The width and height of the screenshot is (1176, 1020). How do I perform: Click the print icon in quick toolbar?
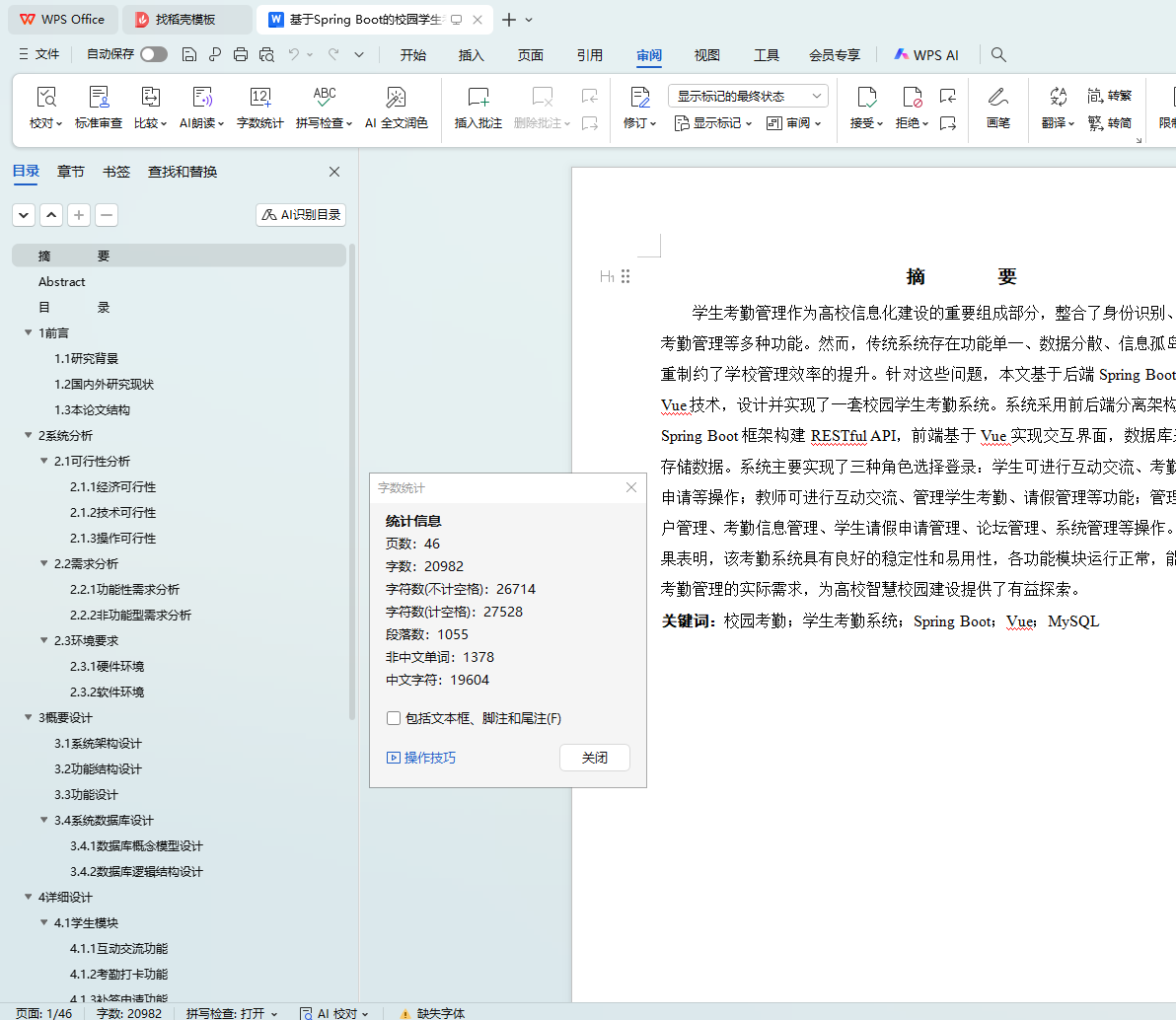[241, 55]
